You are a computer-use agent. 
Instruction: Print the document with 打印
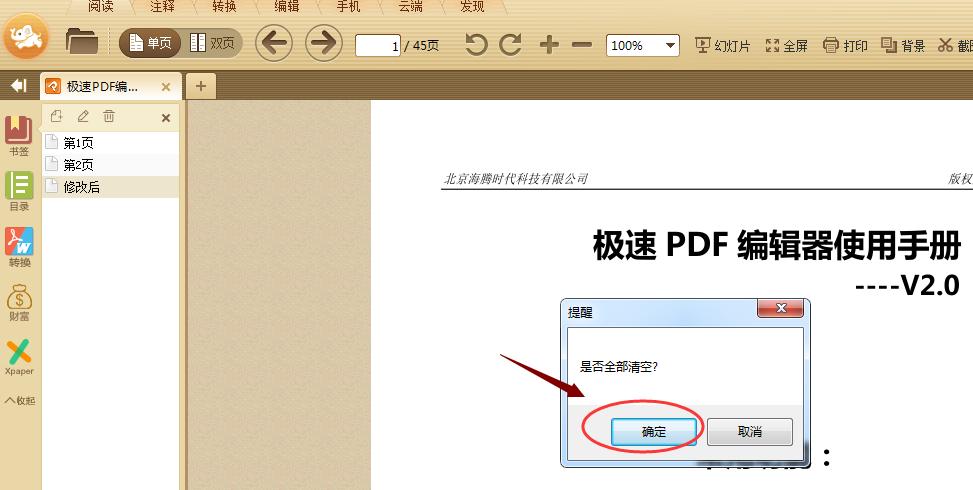845,45
